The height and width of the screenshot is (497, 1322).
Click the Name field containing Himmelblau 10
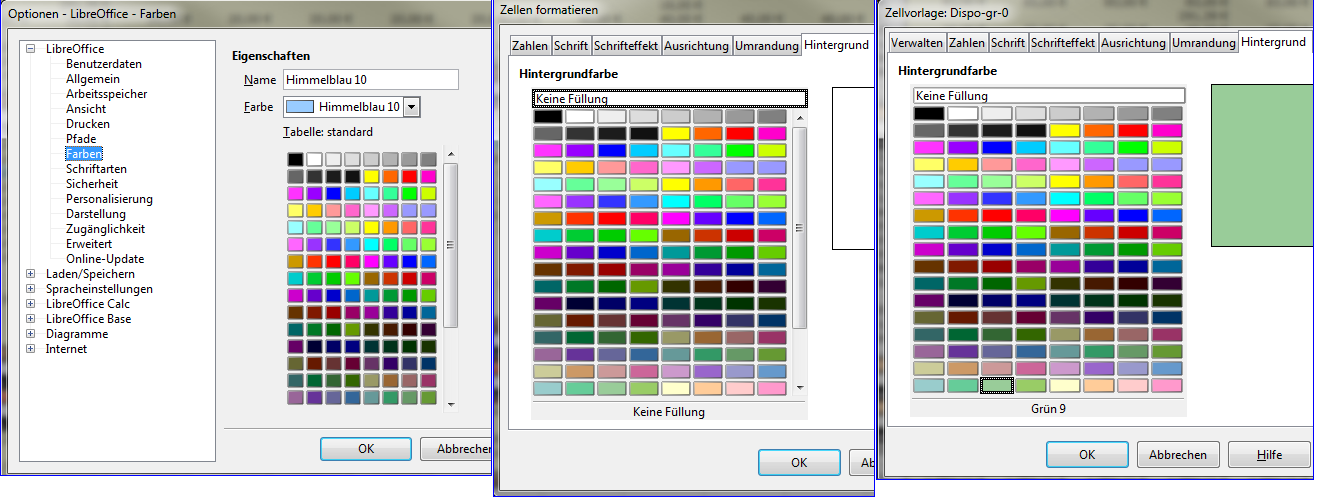pos(370,80)
